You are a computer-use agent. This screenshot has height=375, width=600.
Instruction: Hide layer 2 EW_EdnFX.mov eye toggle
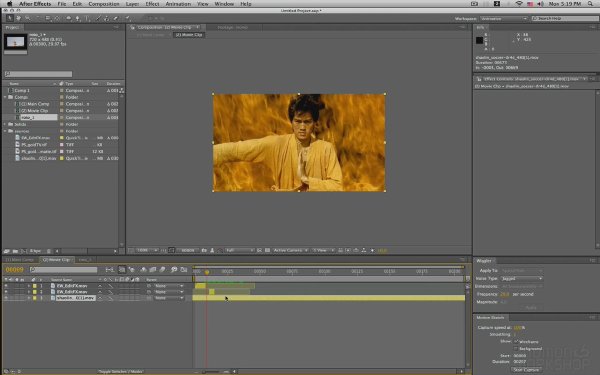[6, 292]
